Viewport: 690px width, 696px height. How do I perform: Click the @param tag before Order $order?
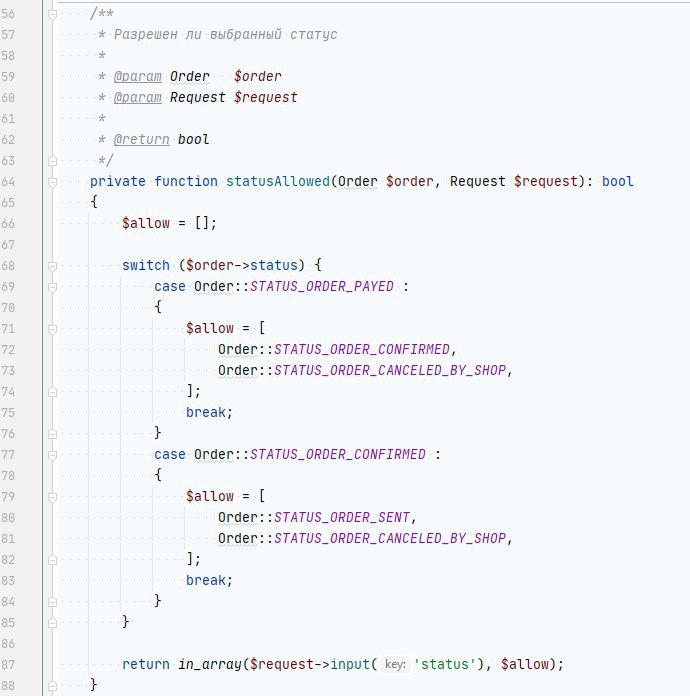click(x=138, y=76)
